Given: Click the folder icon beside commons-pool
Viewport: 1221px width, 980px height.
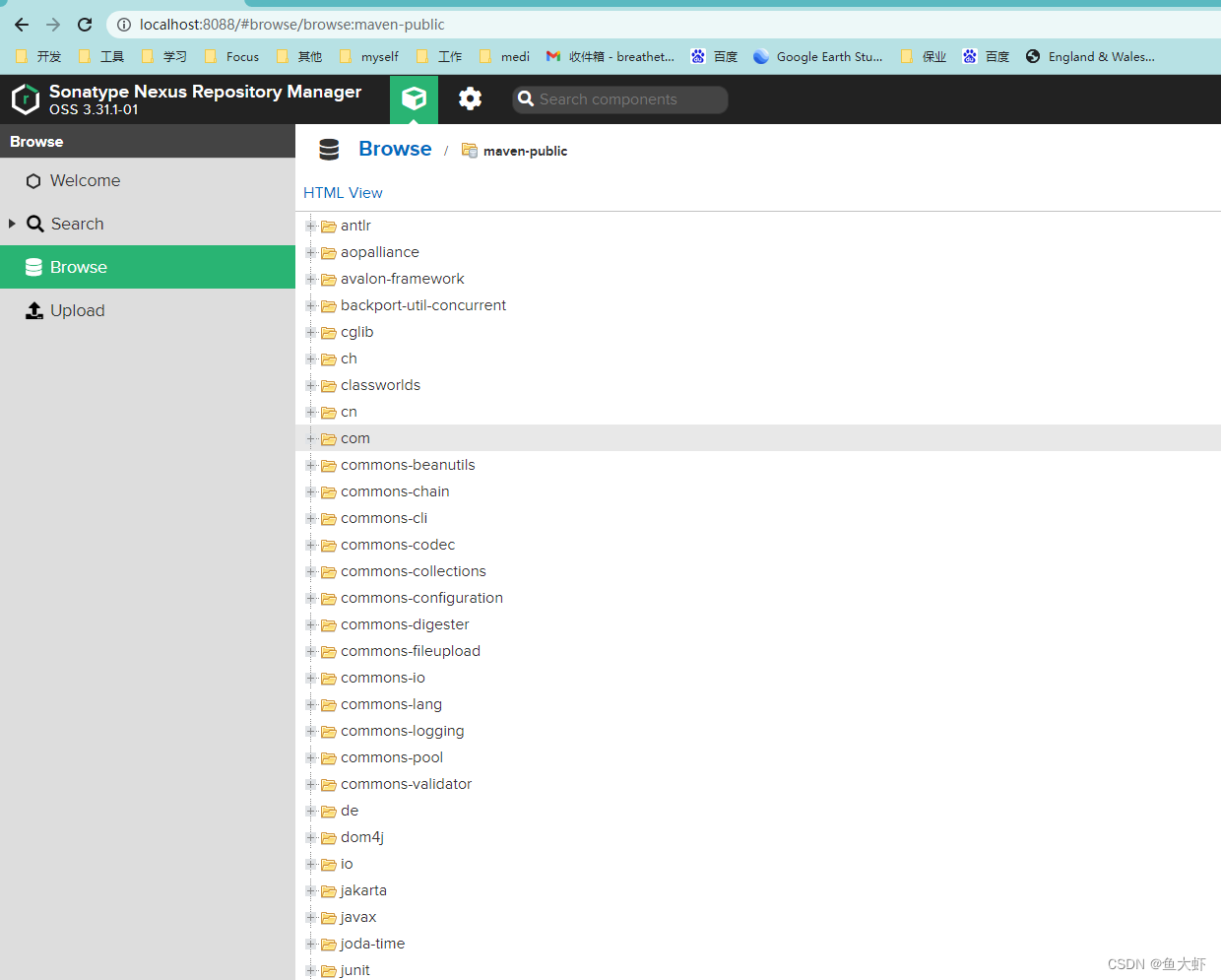Looking at the screenshot, I should coord(329,758).
